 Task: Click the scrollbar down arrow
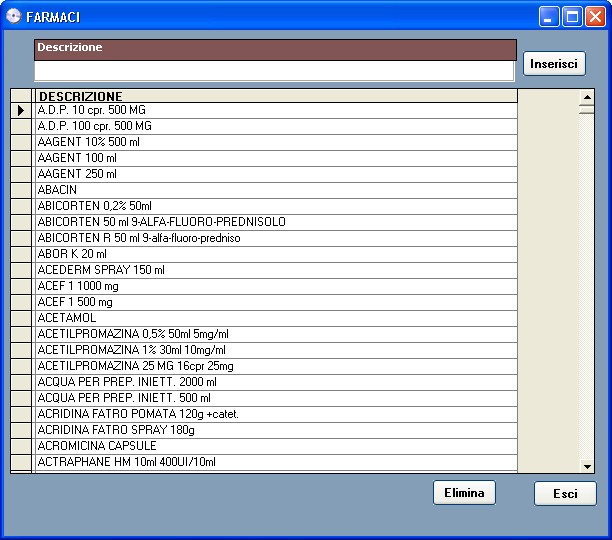(x=587, y=466)
